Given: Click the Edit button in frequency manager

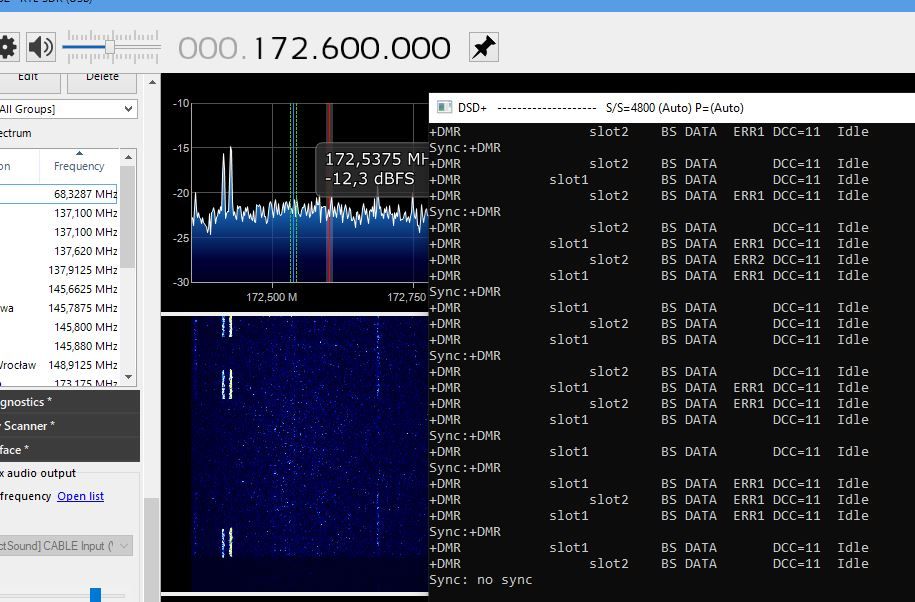Looking at the screenshot, I should (28, 82).
